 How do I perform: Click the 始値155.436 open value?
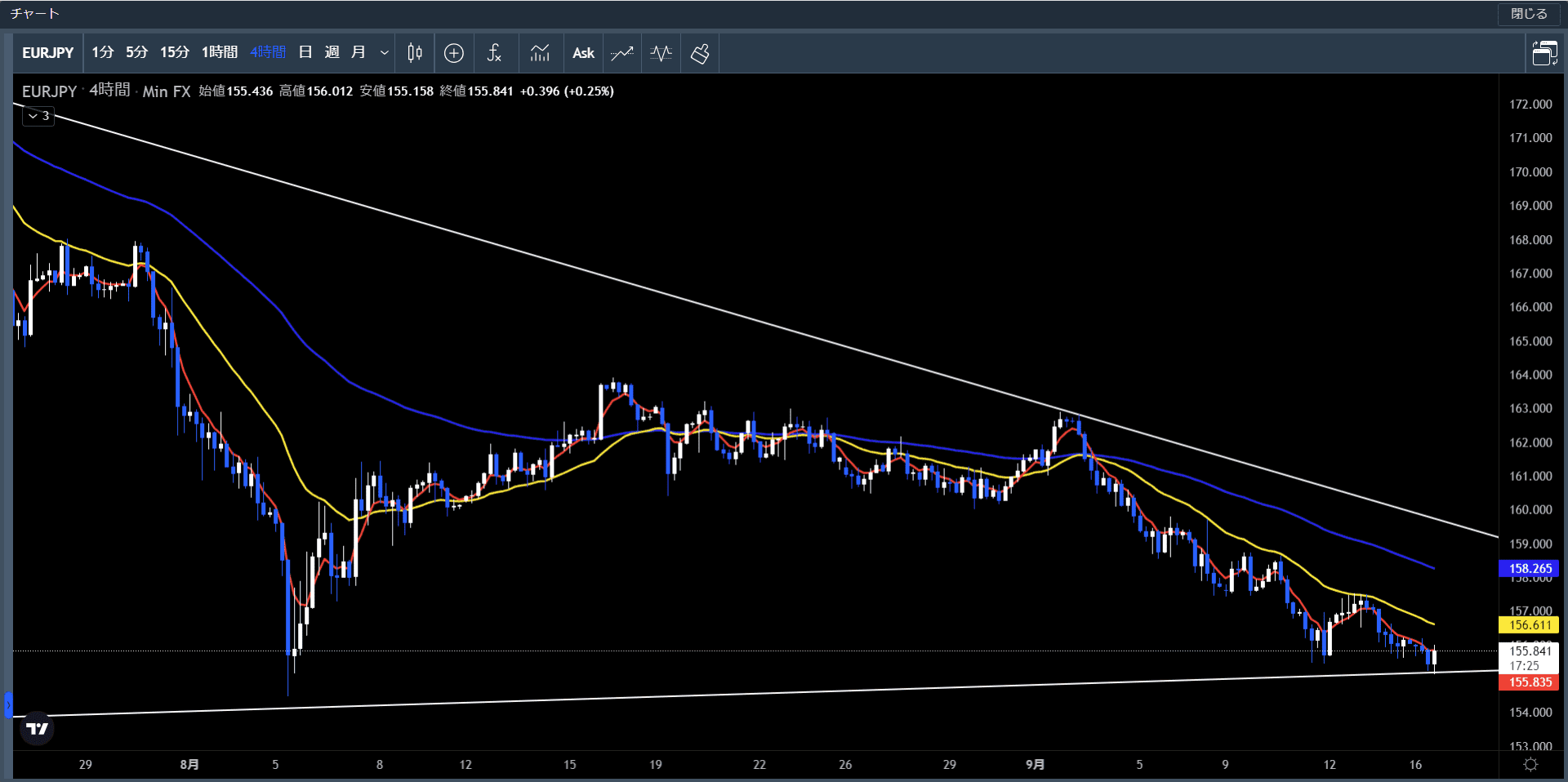click(236, 91)
